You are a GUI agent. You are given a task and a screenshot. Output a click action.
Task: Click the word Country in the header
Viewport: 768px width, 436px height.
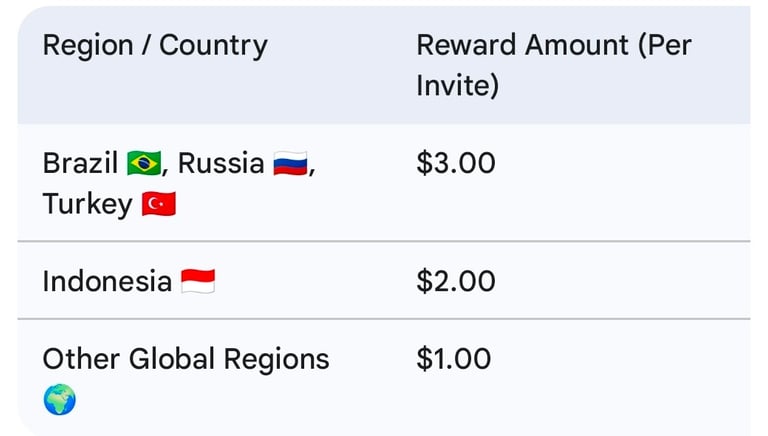pos(213,45)
